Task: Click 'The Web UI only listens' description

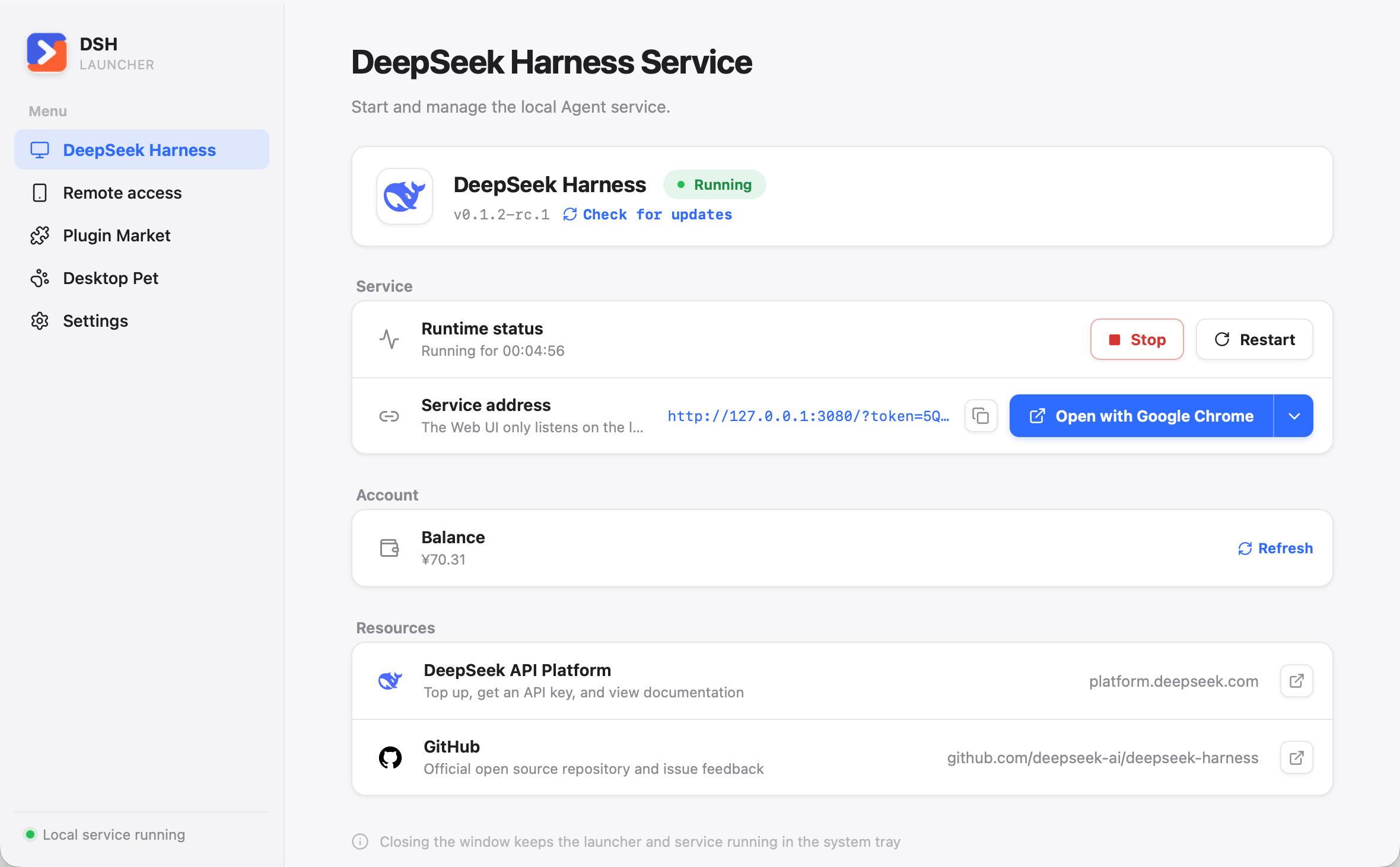Action: tap(533, 428)
